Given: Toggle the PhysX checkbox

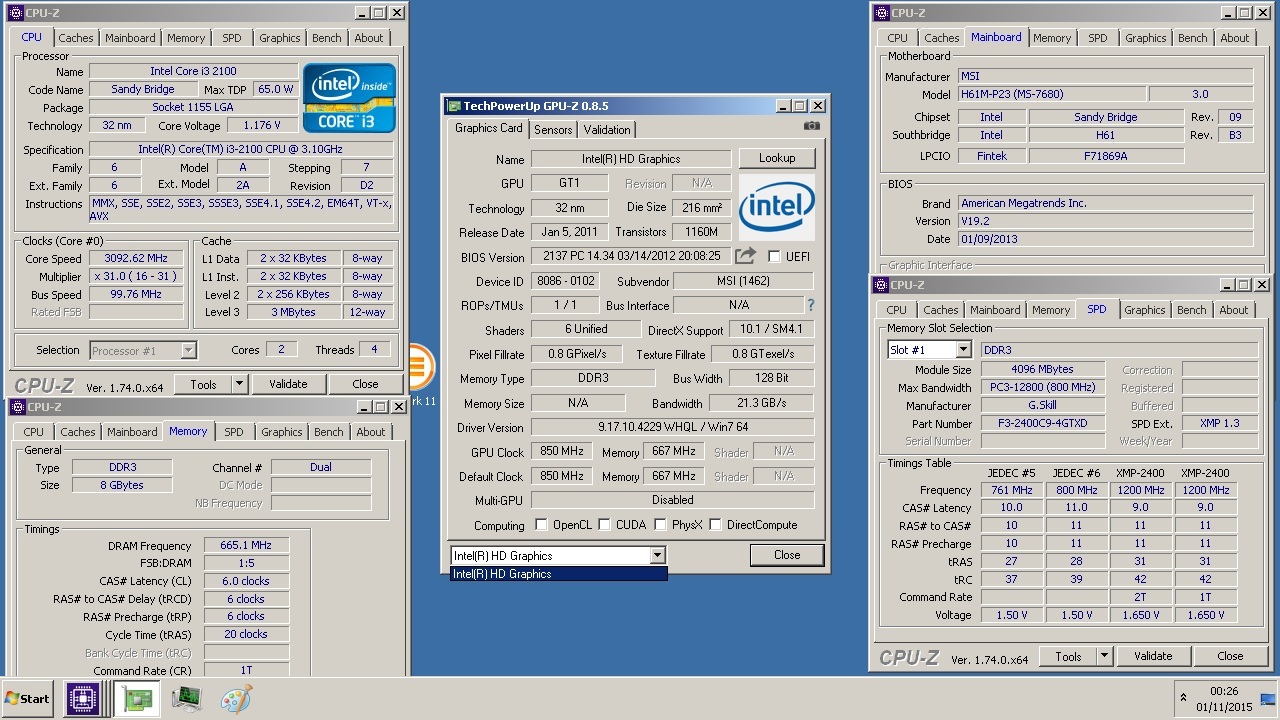Looking at the screenshot, I should click(x=660, y=525).
